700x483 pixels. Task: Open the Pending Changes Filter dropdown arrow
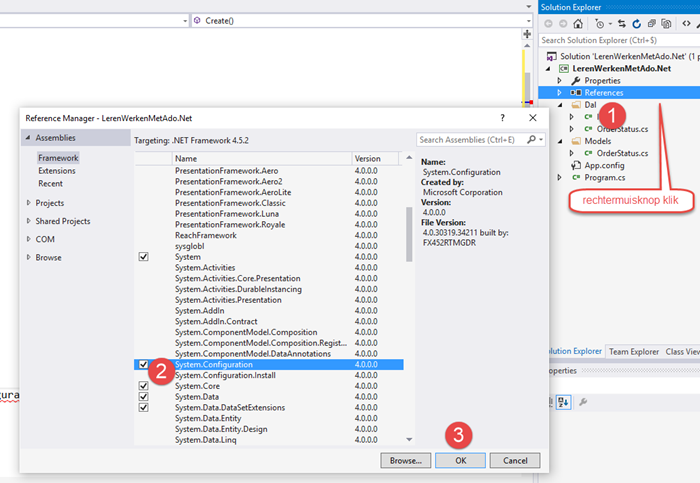coord(610,24)
